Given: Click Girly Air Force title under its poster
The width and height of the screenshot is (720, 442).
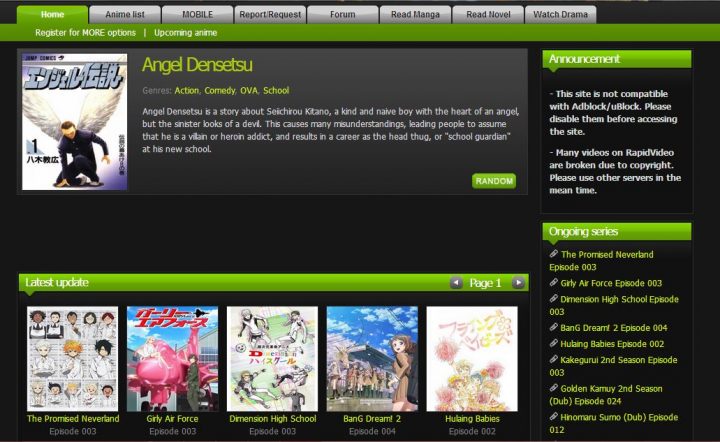Looking at the screenshot, I should [x=172, y=419].
